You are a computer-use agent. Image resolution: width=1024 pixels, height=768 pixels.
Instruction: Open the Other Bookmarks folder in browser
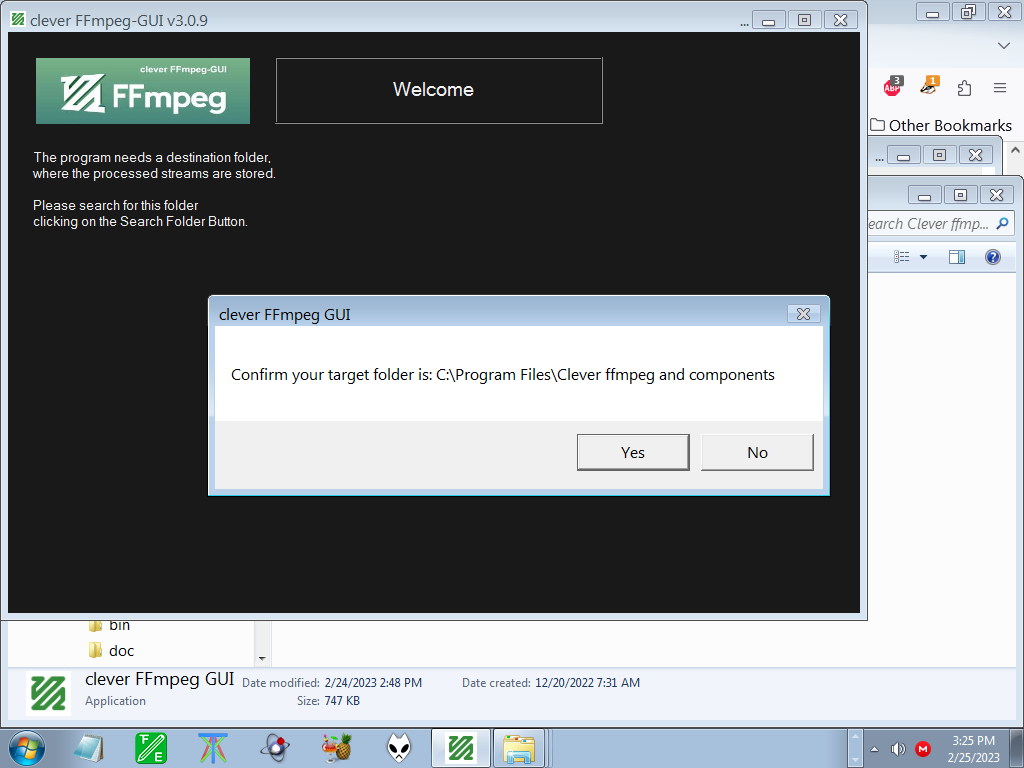941,125
